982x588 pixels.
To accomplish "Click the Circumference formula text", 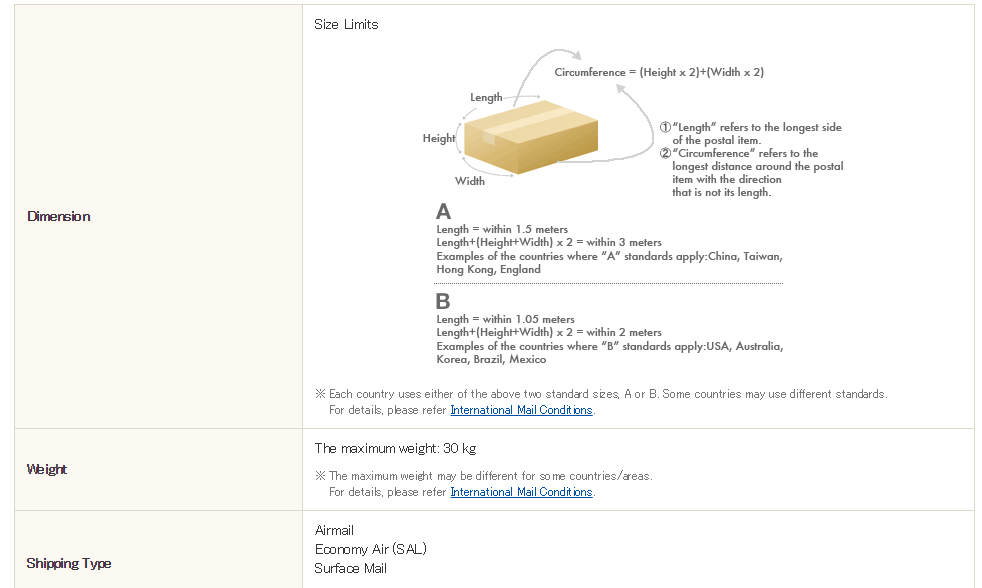I will coord(659,72).
